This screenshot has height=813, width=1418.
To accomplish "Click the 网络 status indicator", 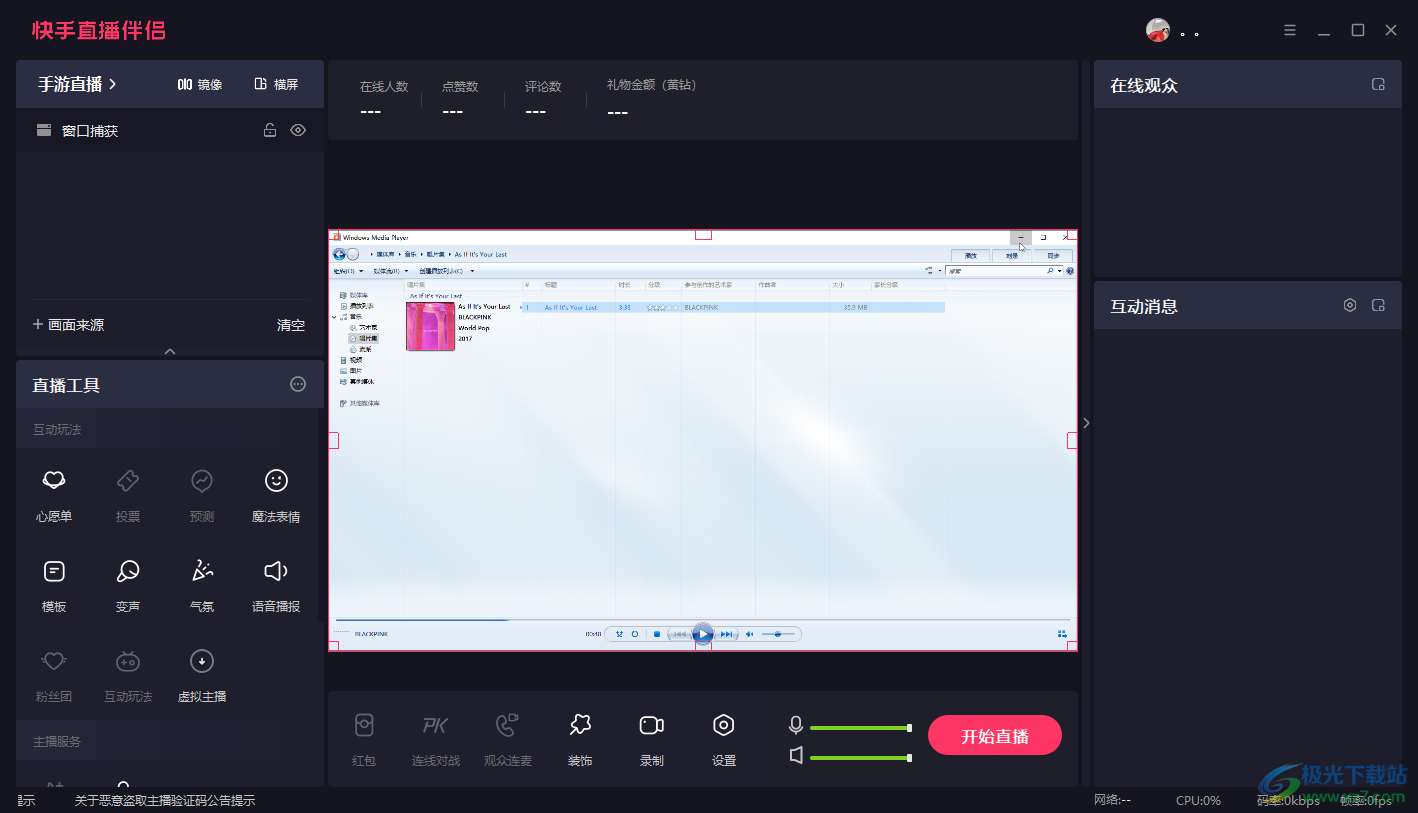I will (1112, 800).
